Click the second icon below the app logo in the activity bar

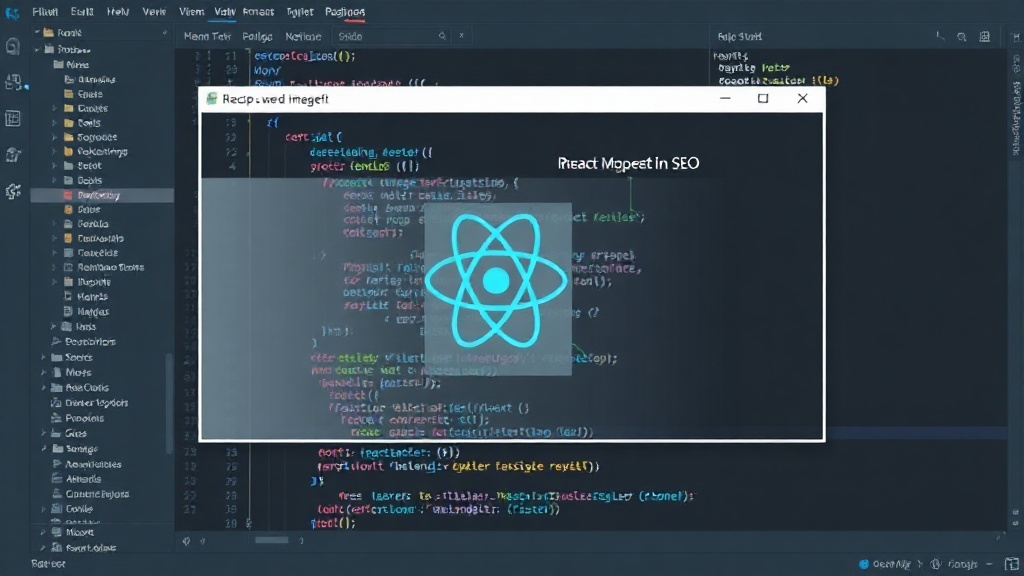13,82
